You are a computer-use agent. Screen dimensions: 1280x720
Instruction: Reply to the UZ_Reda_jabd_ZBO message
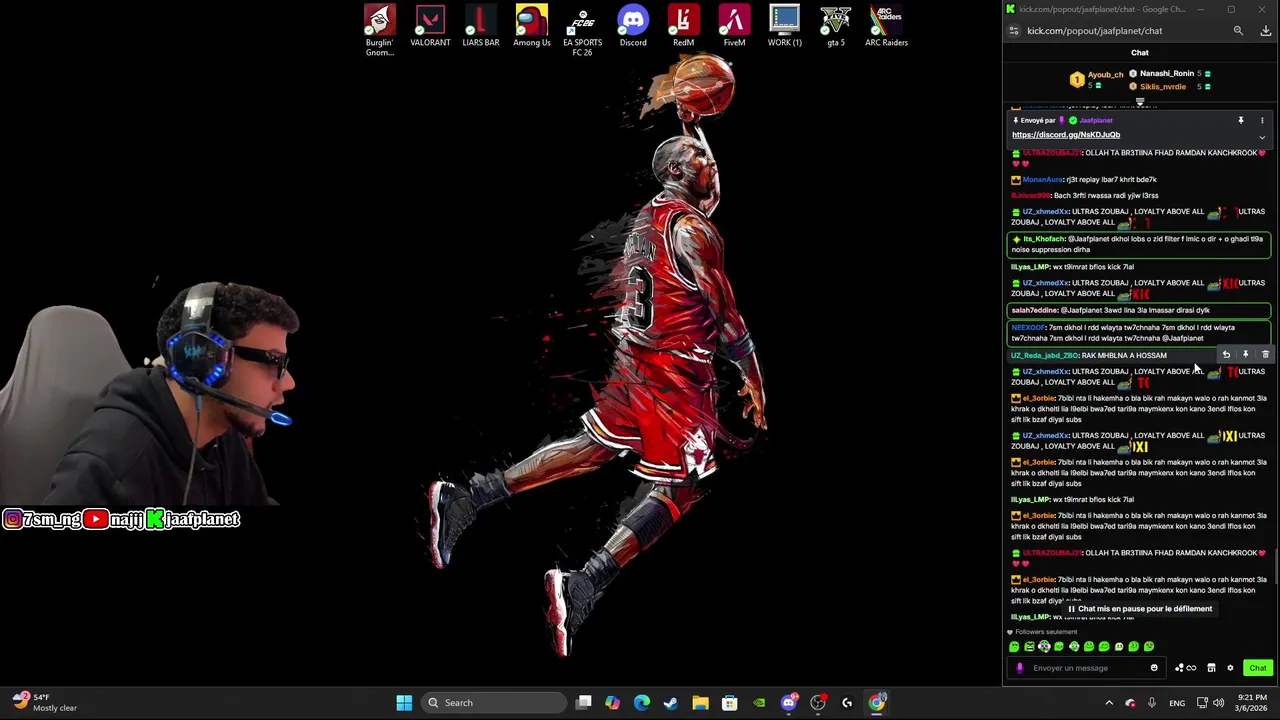[1226, 355]
